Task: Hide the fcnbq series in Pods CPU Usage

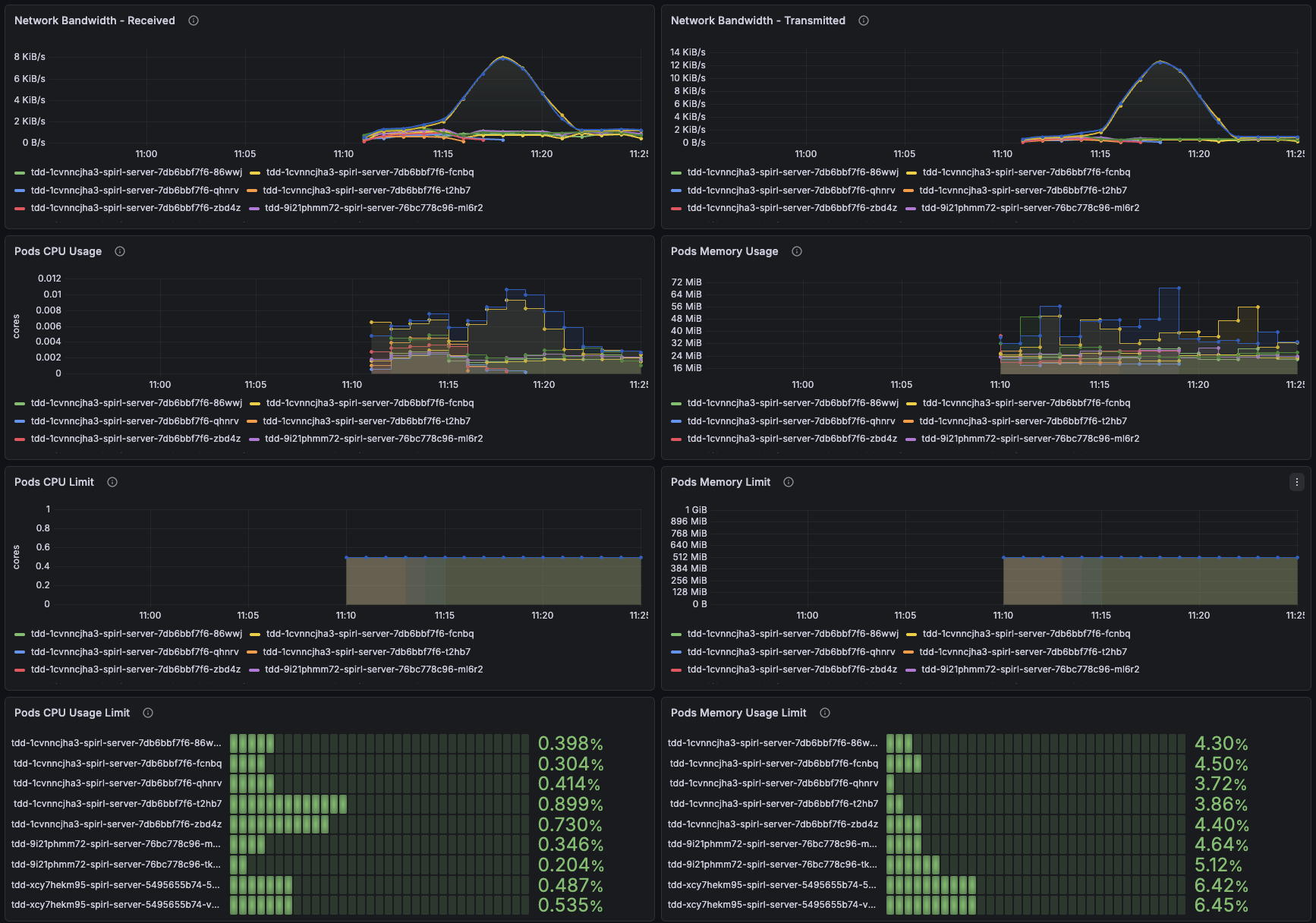Action: click(x=367, y=403)
